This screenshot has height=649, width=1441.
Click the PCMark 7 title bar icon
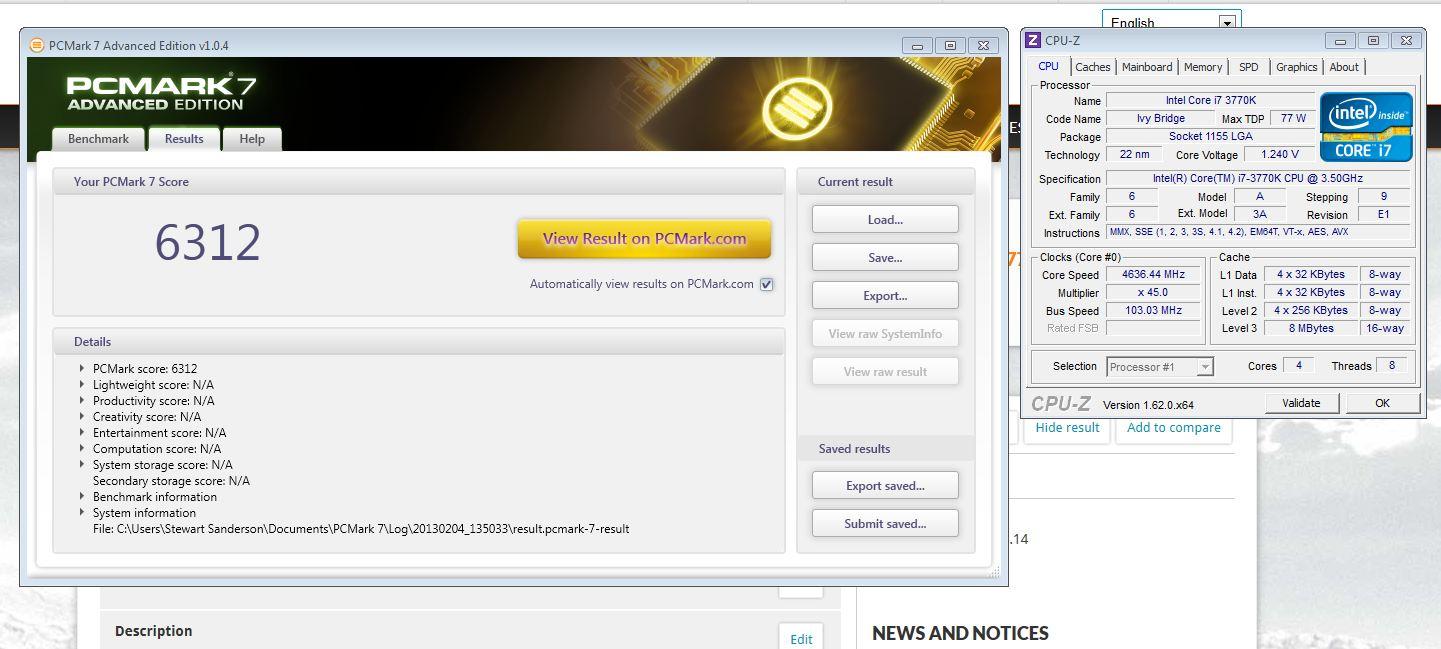[x=37, y=45]
